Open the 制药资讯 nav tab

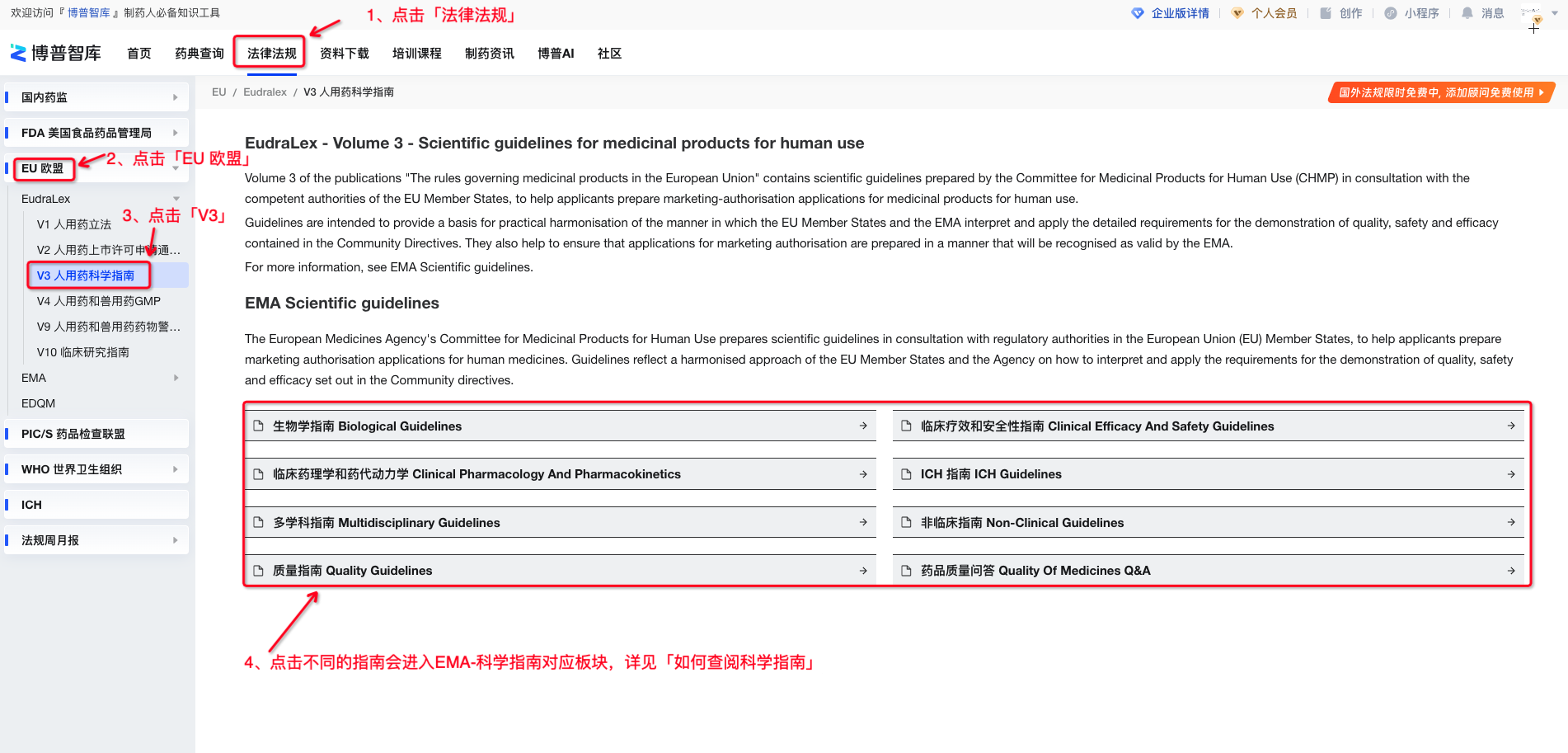point(490,54)
